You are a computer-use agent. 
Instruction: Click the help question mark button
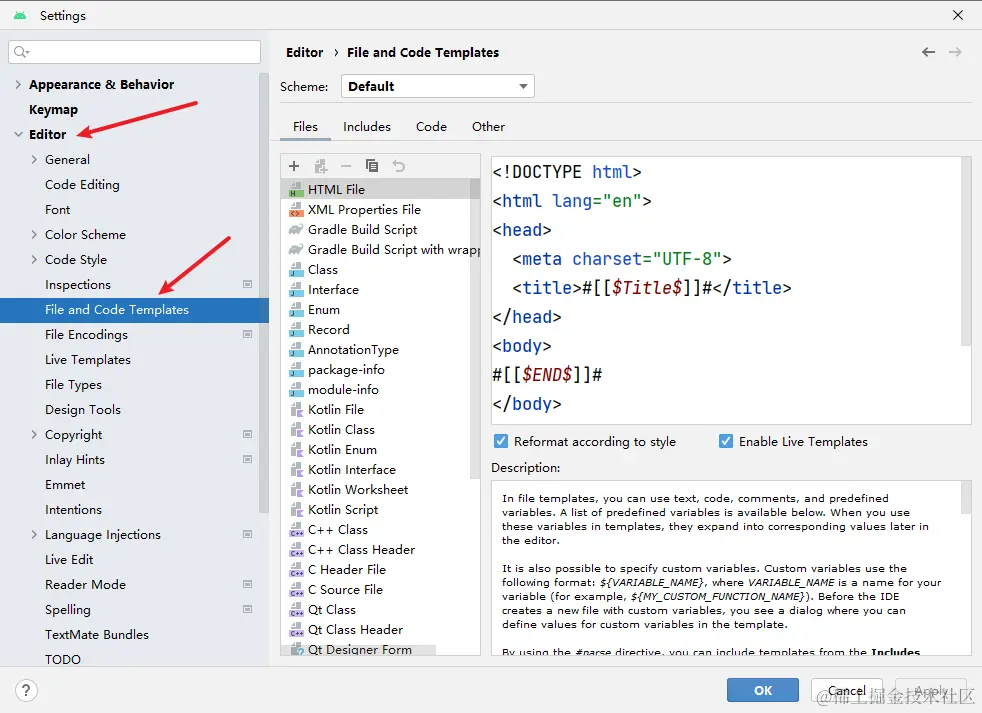click(26, 690)
